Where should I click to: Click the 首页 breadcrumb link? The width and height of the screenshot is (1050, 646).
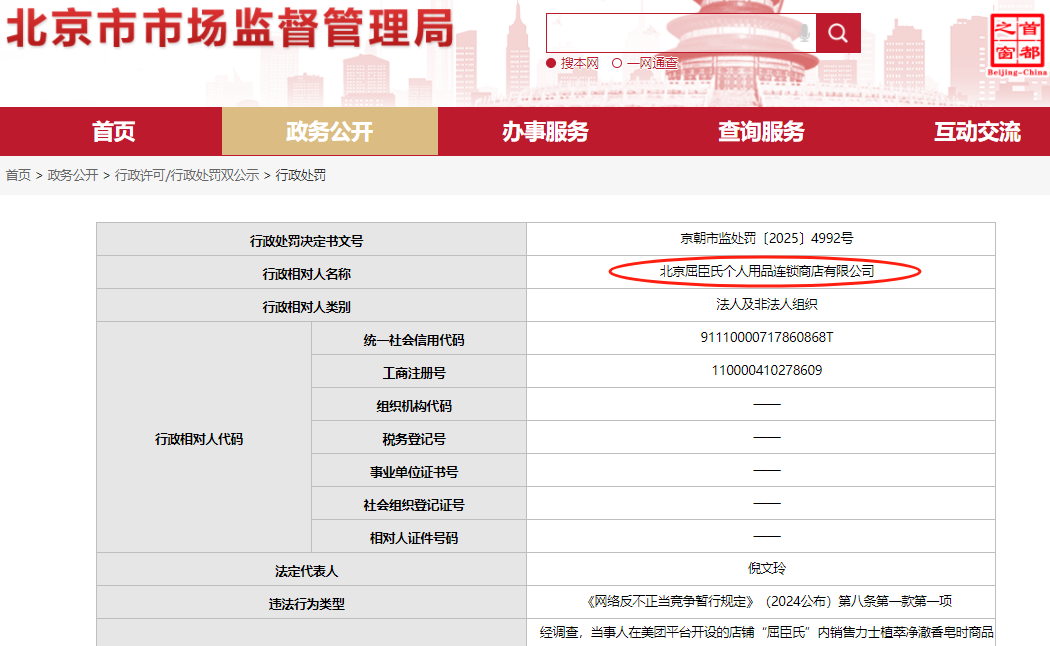coord(18,175)
